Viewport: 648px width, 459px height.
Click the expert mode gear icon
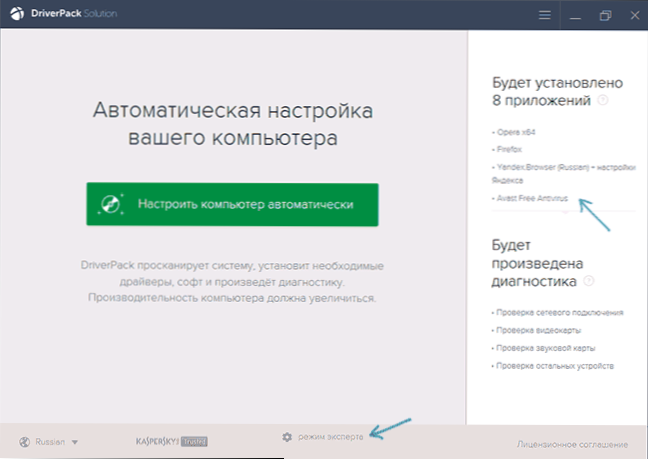(x=287, y=437)
